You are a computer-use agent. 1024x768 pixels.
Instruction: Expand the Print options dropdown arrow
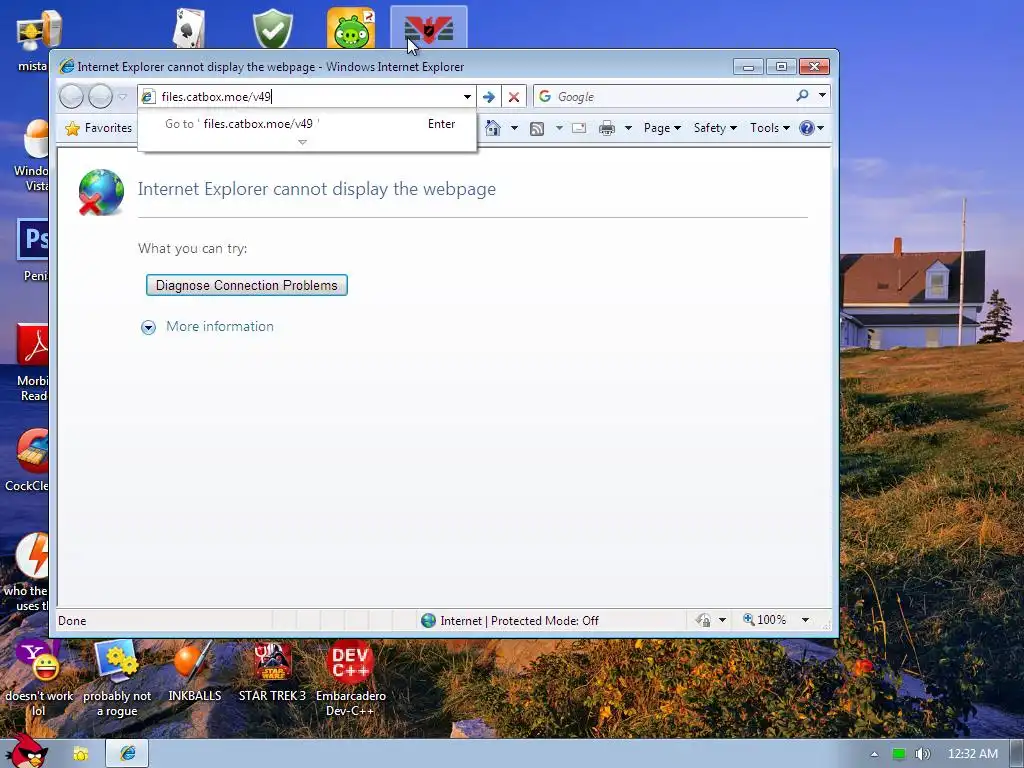pyautogui.click(x=628, y=128)
